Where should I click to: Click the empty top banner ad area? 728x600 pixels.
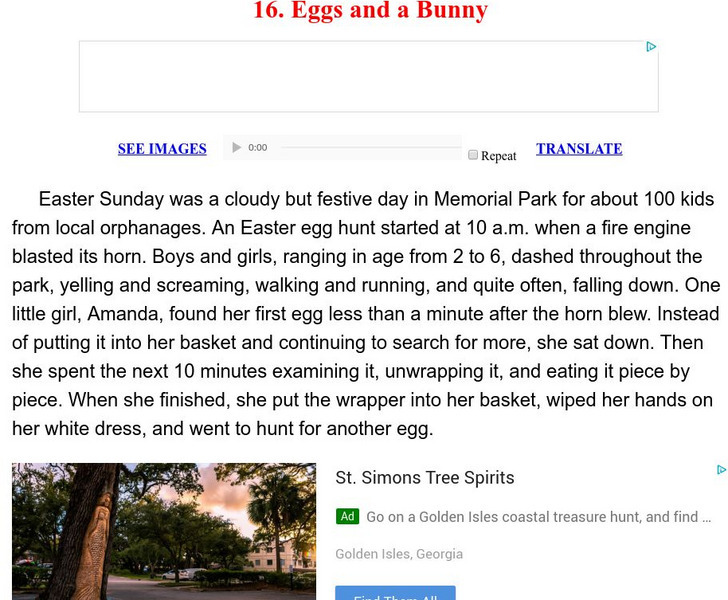[368, 77]
